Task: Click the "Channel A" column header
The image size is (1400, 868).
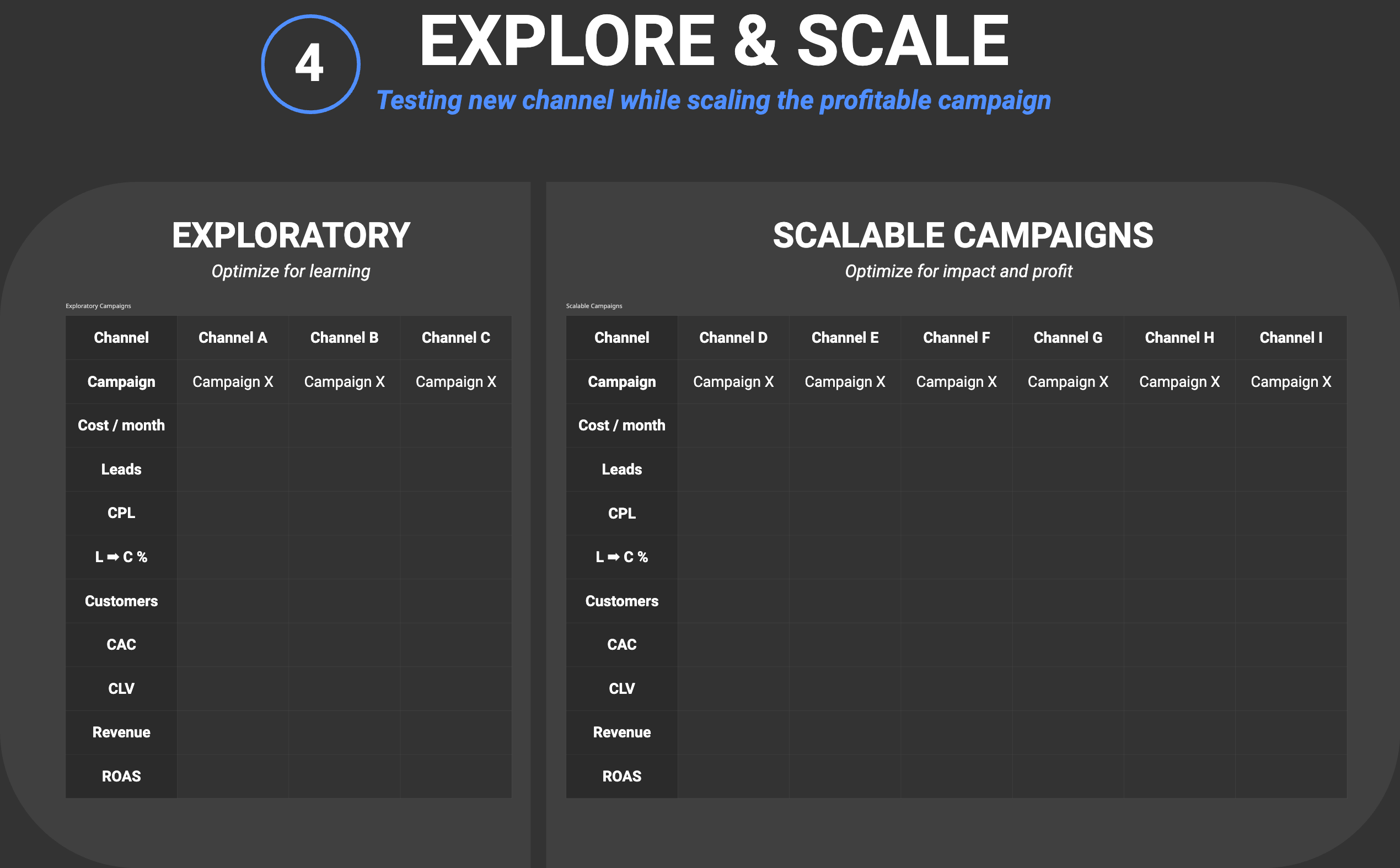Action: (x=233, y=337)
